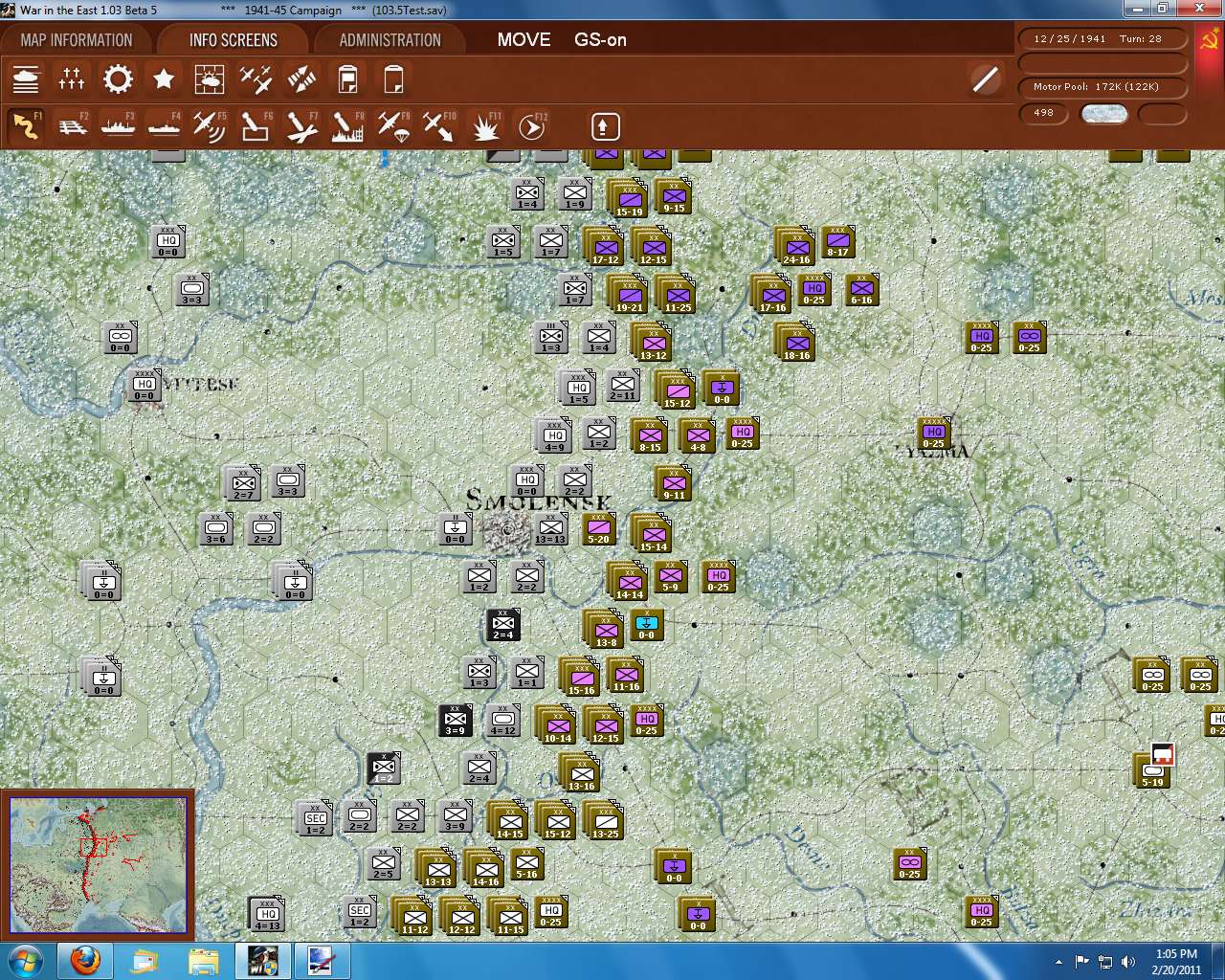The width and height of the screenshot is (1225, 980).
Task: Switch to the Info Screens tab
Action: pyautogui.click(x=234, y=40)
